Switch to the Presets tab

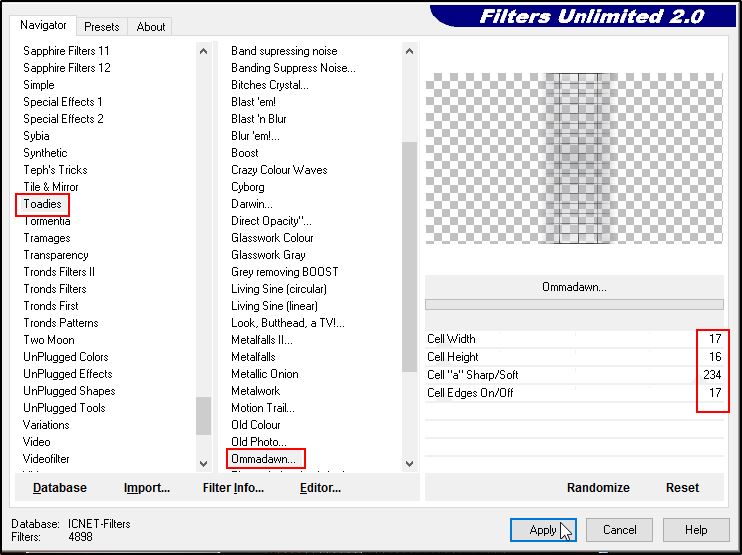[x=102, y=27]
